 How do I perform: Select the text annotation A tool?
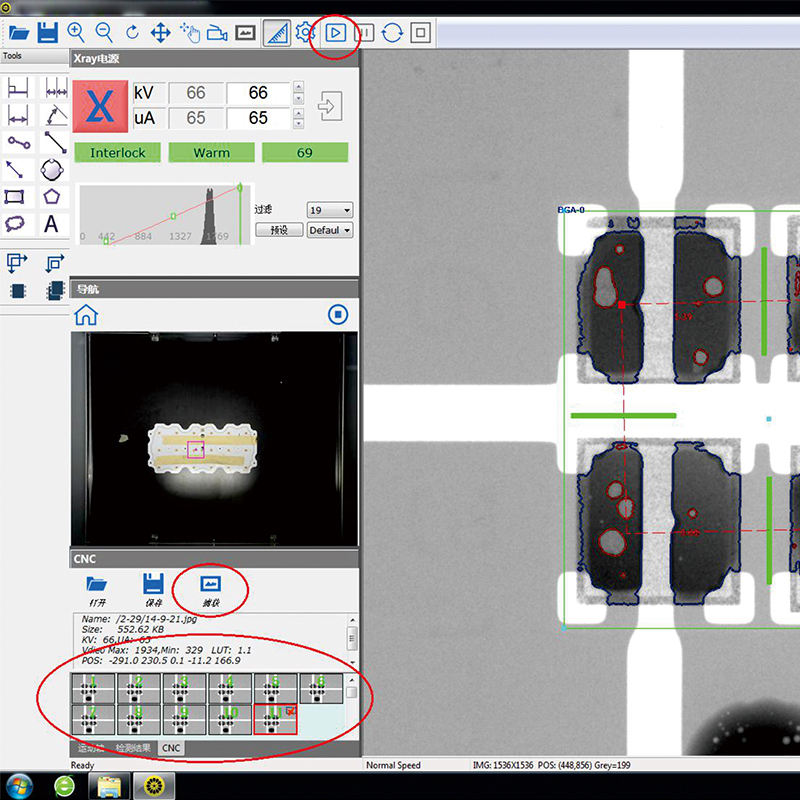coord(51,224)
